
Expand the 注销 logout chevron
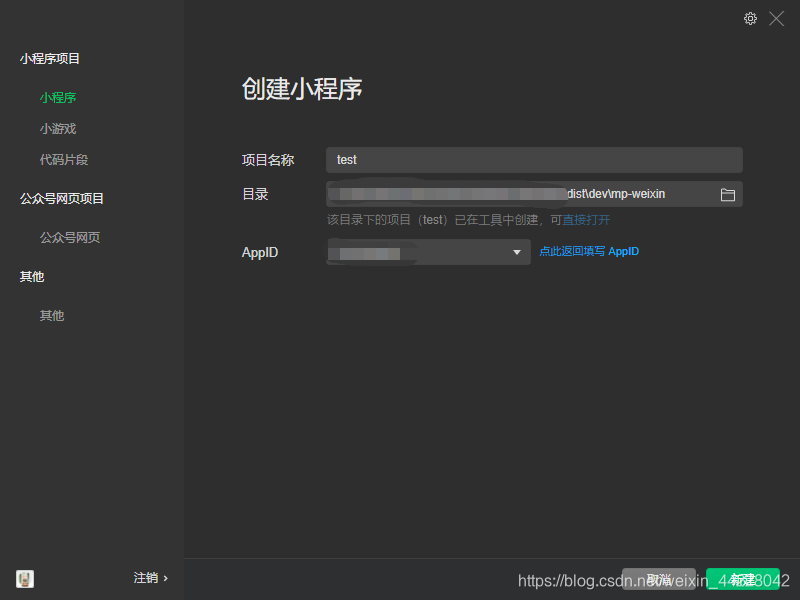[166, 578]
